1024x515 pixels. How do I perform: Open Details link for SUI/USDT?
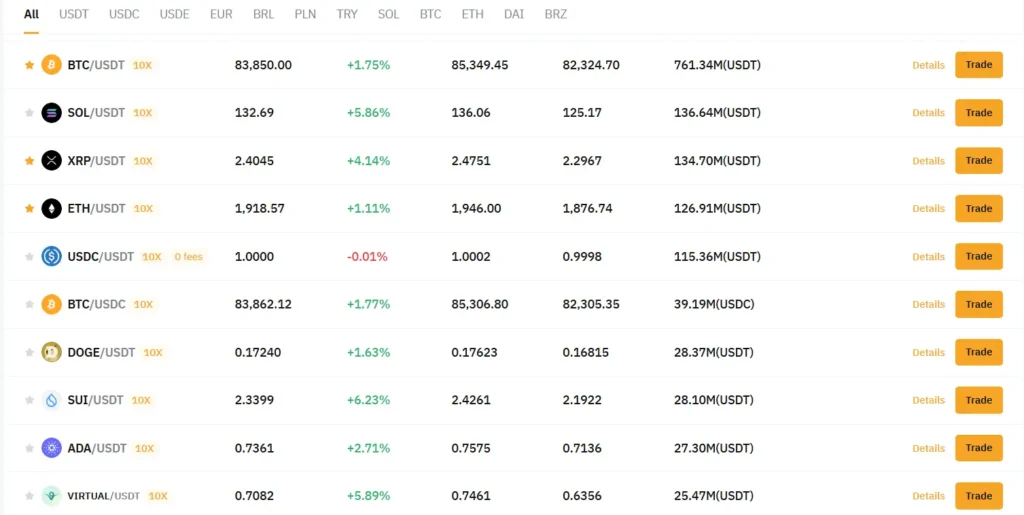[929, 401]
